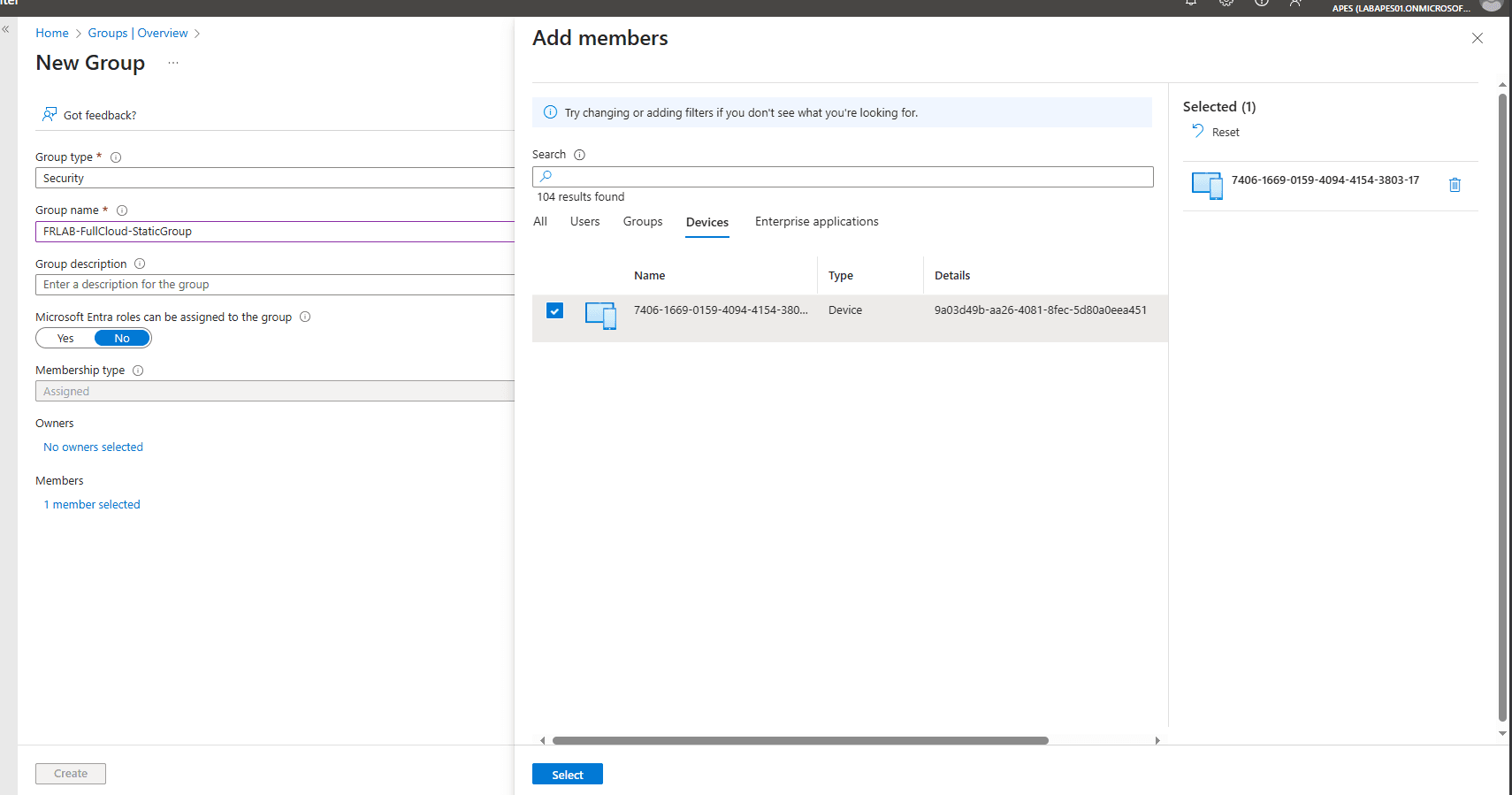
Task: Show info tooltip for Entra roles assignment
Action: point(305,317)
